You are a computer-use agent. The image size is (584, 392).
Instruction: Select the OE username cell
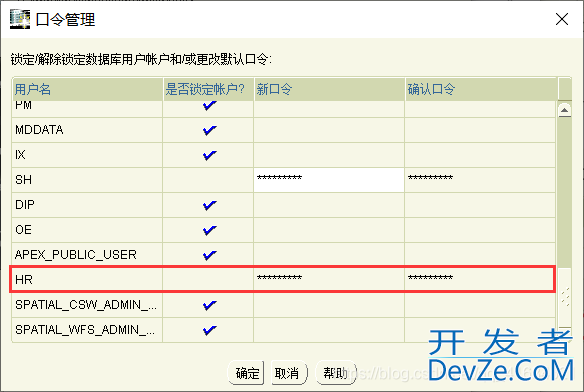point(87,230)
